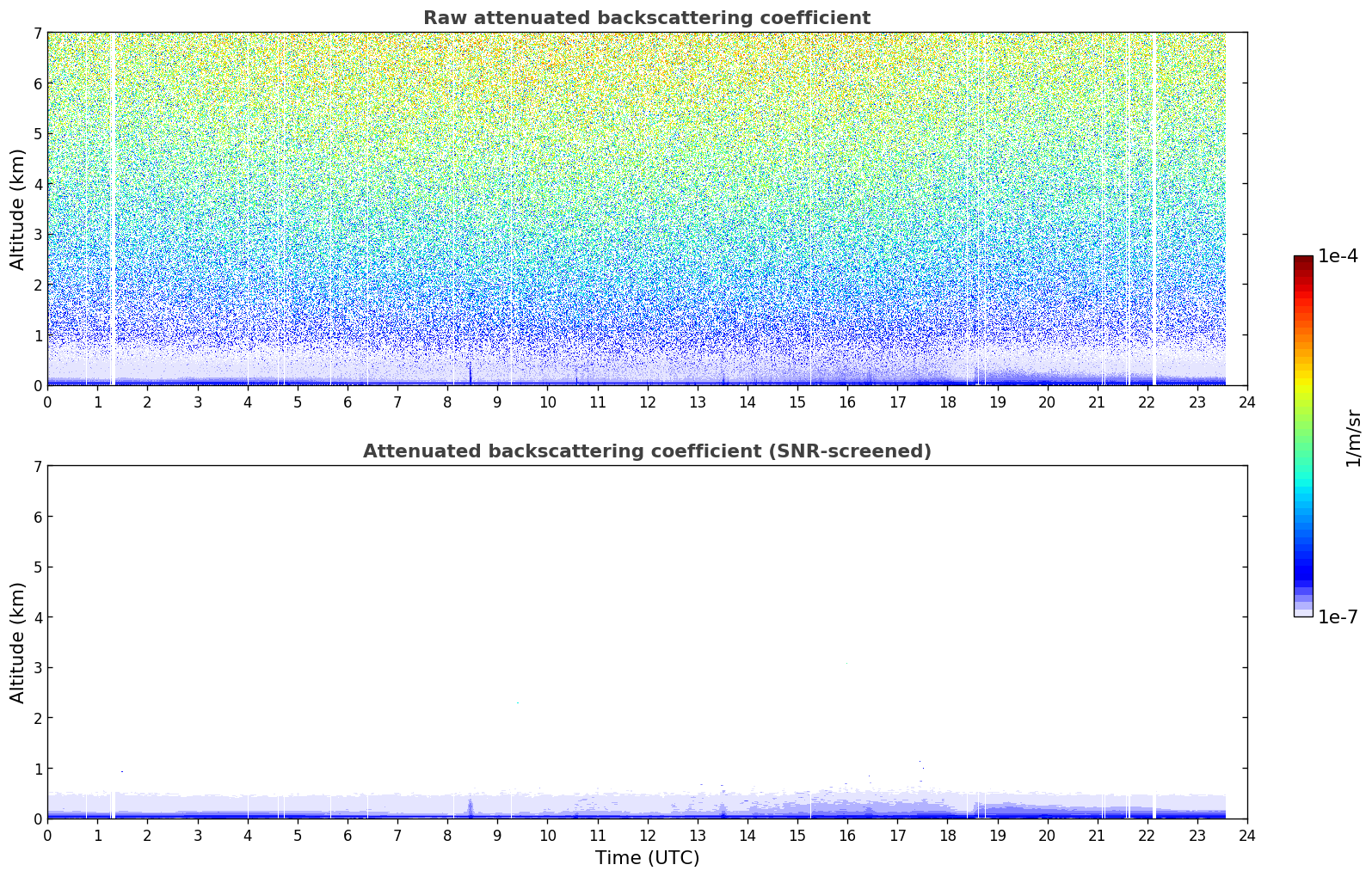Screen dimensions: 1372x877
Task: Click the colorbar's '1e-4' maximum label
Action: pos(1338,256)
